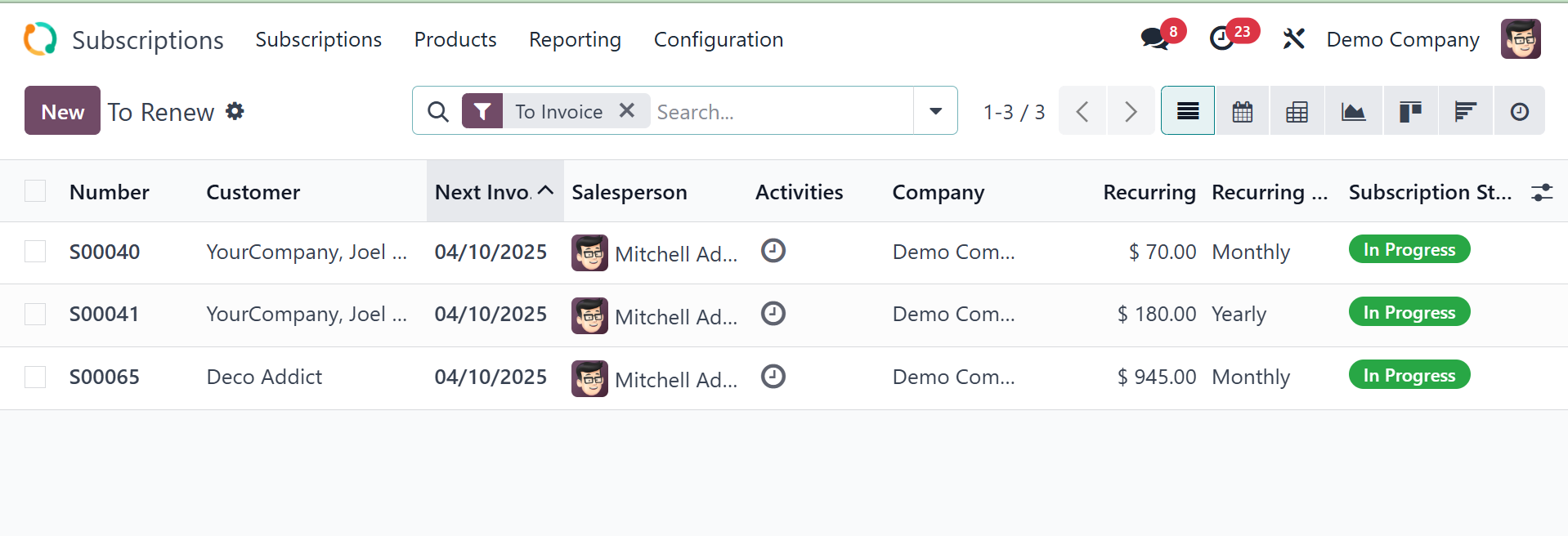The width and height of the screenshot is (1568, 536).
Task: Sort by Subscription Status column header
Action: pos(1430,192)
